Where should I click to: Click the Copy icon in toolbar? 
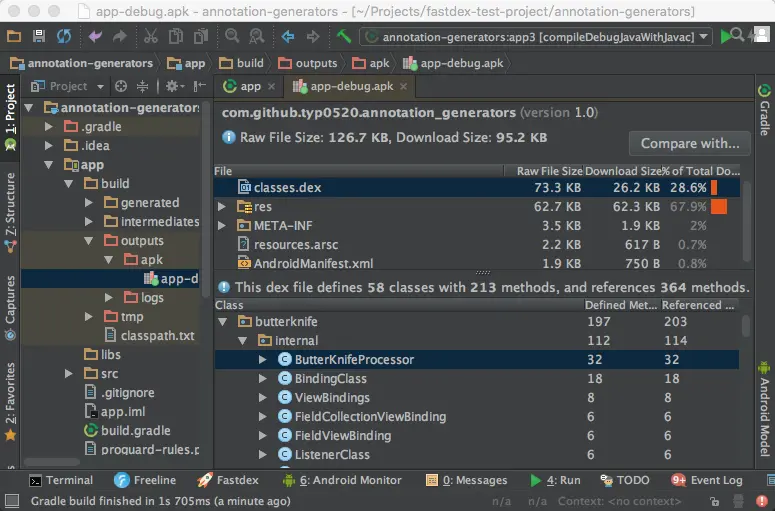pyautogui.click(x=175, y=36)
